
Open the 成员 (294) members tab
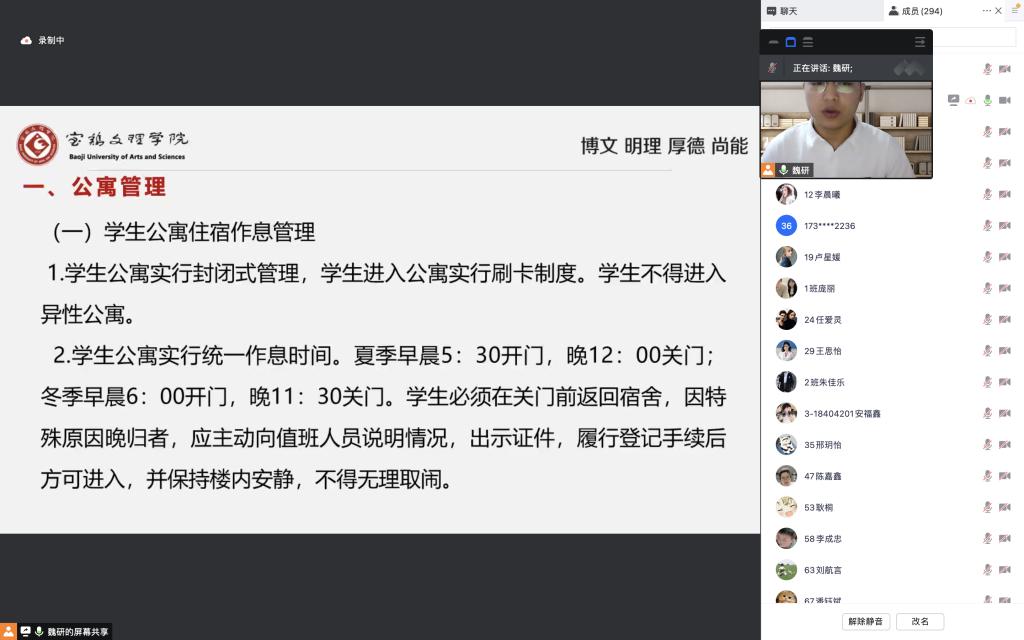tap(916, 11)
